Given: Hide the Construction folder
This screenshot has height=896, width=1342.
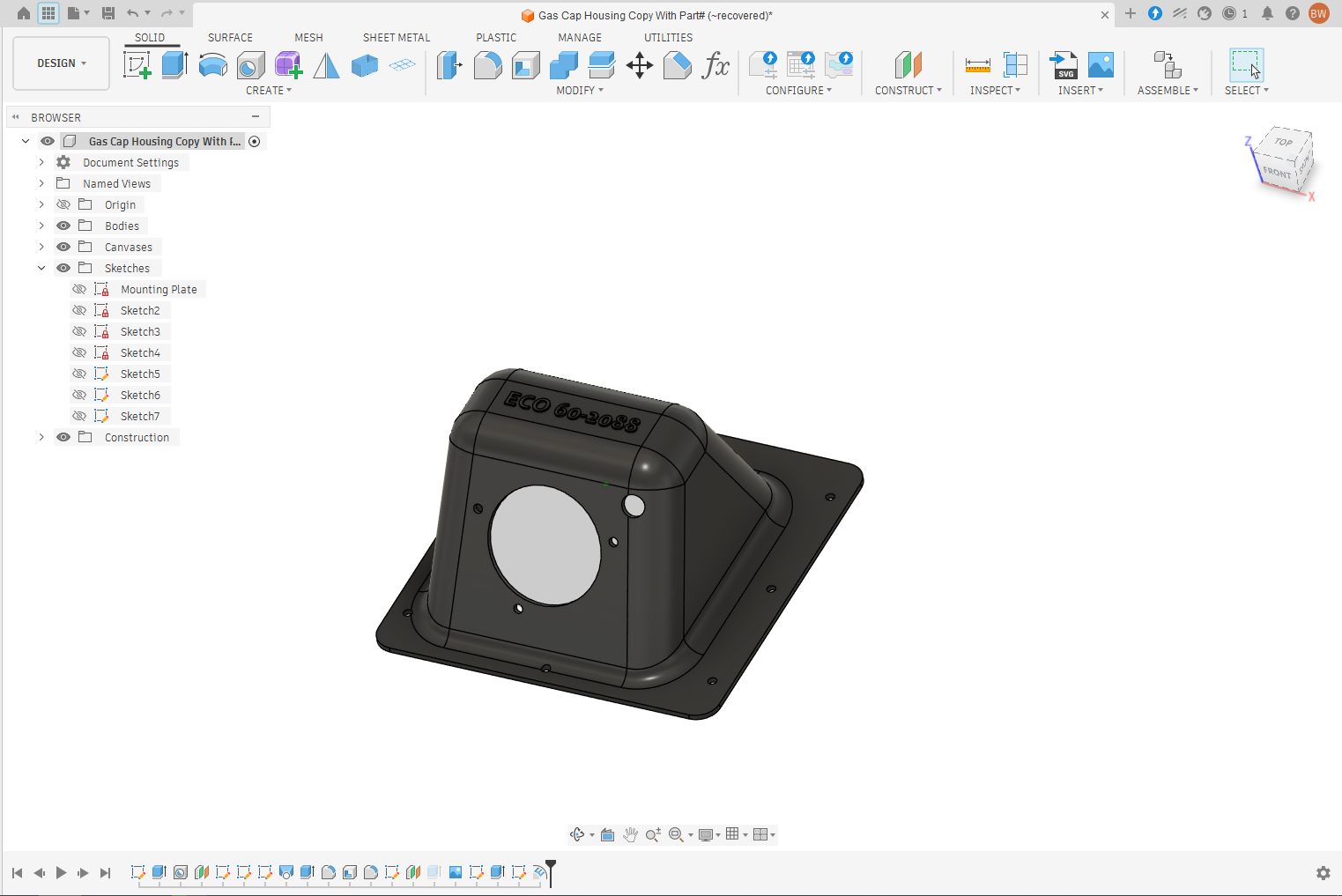Looking at the screenshot, I should [x=63, y=437].
